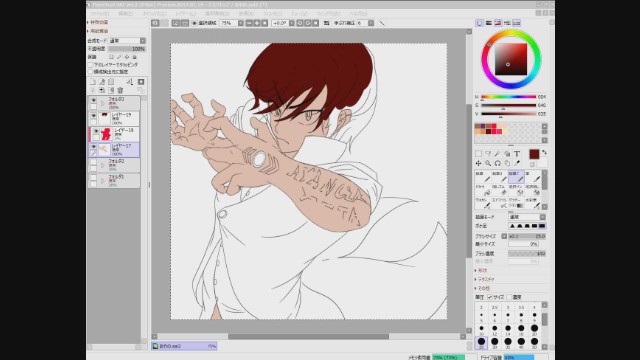Toggle visibility of the top folder
Viewport: 640px width, 360px height.
click(93, 100)
